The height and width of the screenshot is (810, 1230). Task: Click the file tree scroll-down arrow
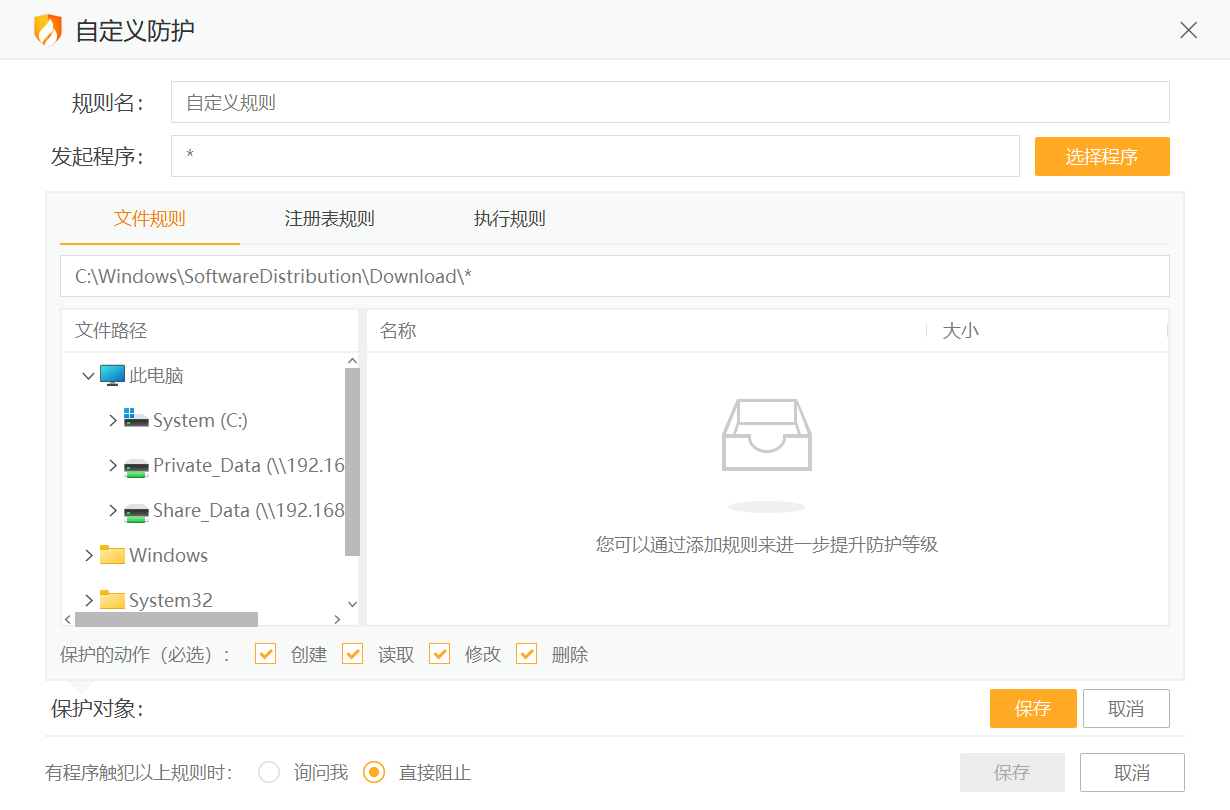tap(352, 604)
